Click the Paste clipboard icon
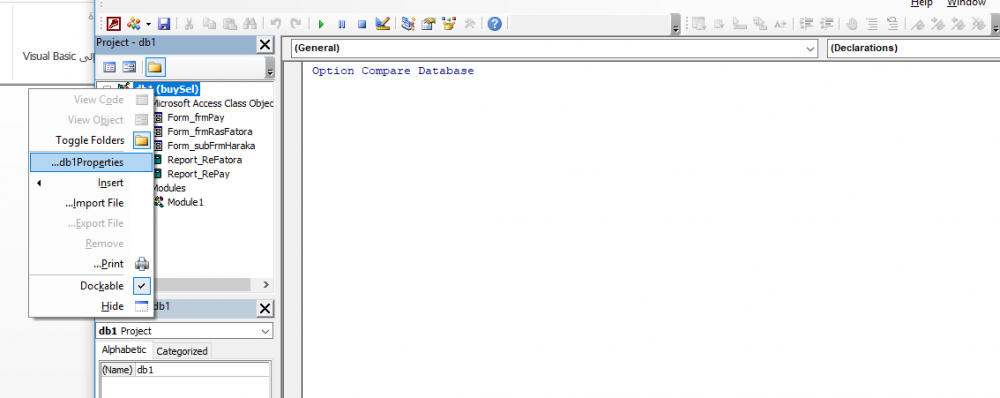Screen dimensions: 1000x398 (230, 24)
